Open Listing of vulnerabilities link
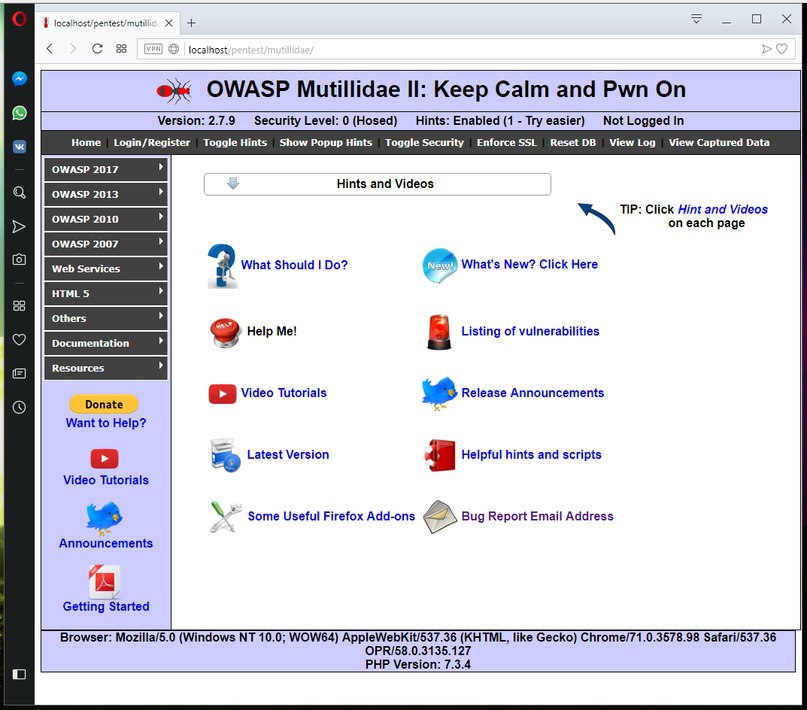The height and width of the screenshot is (710, 807). coord(531,331)
